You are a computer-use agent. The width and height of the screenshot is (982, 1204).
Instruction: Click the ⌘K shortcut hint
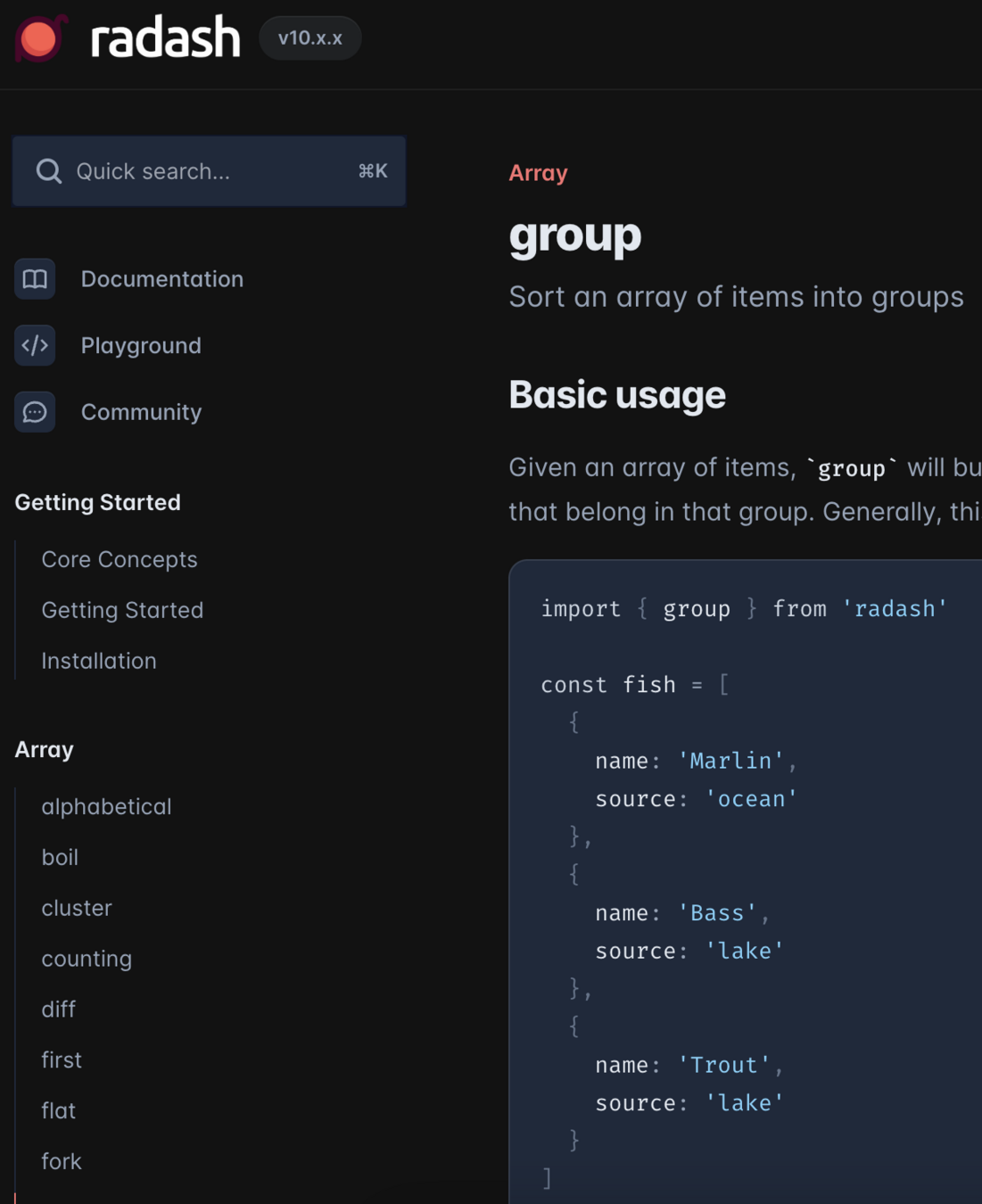pos(373,171)
